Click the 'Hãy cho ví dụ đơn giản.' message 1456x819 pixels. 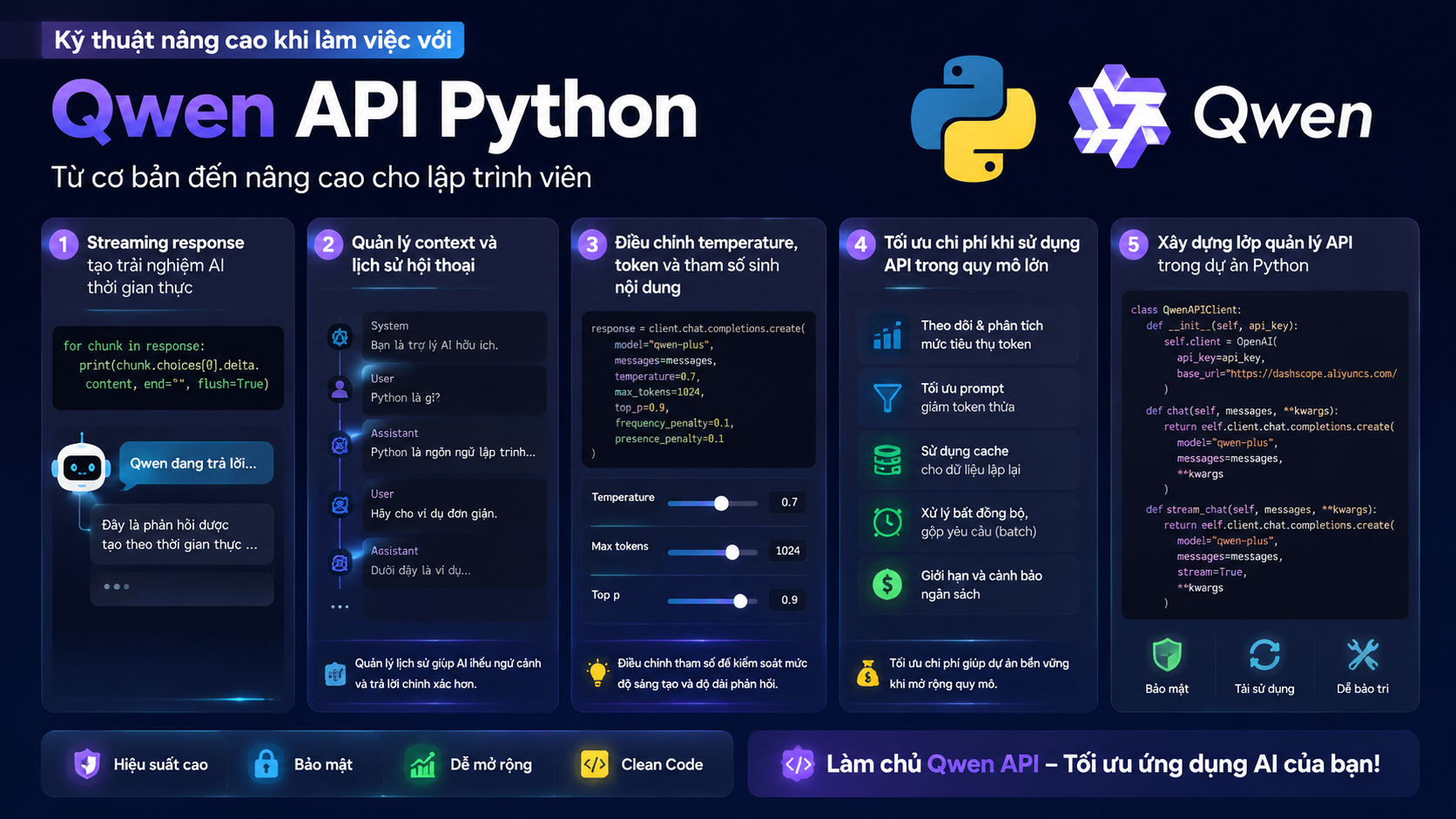click(434, 514)
